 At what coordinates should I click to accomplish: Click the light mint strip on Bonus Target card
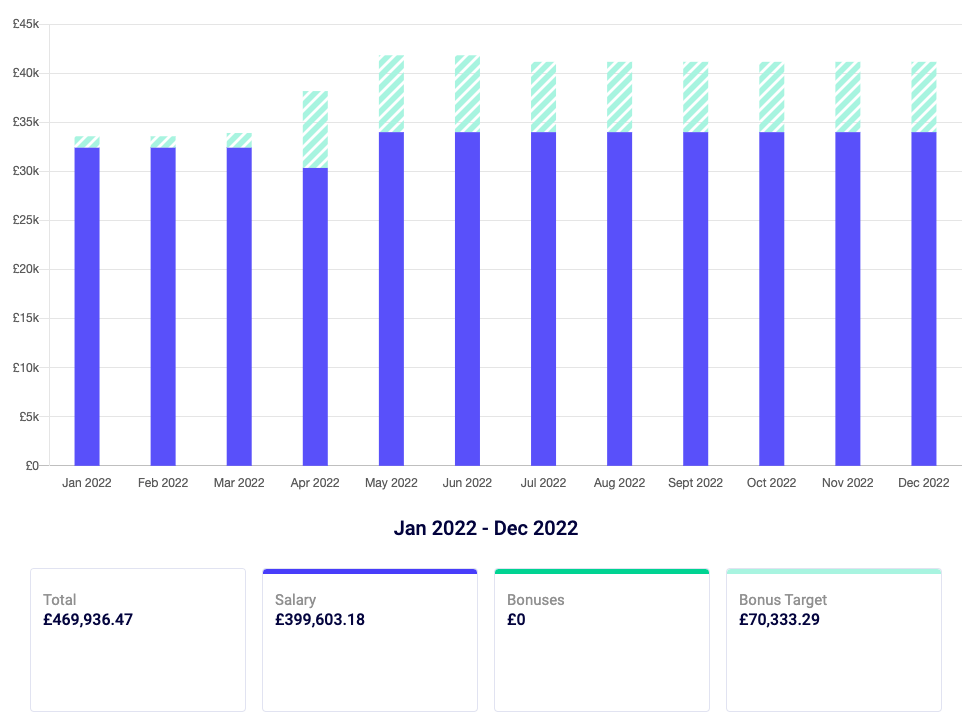[x=833, y=571]
